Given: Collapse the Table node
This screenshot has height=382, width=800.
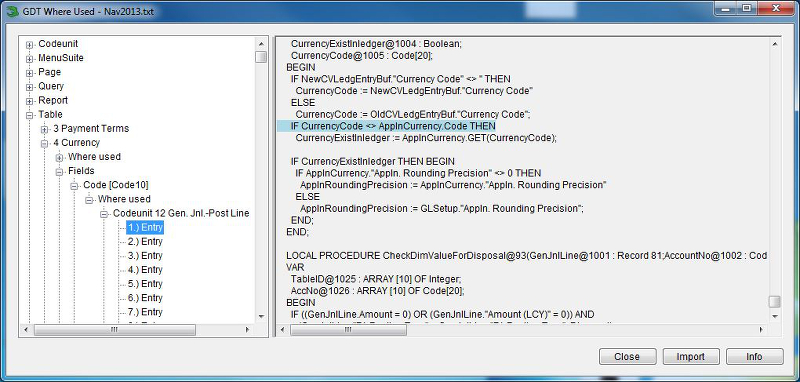Looking at the screenshot, I should [29, 115].
